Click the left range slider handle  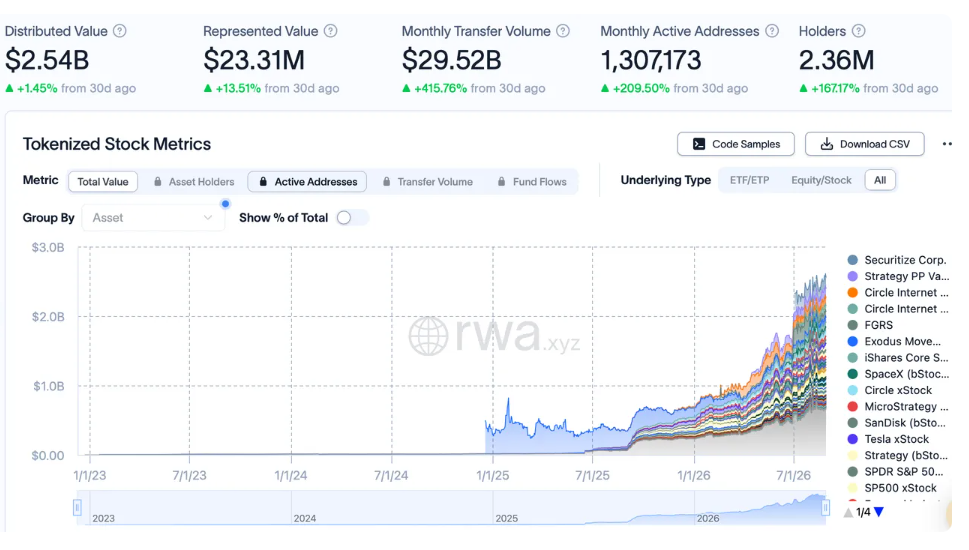click(x=77, y=507)
